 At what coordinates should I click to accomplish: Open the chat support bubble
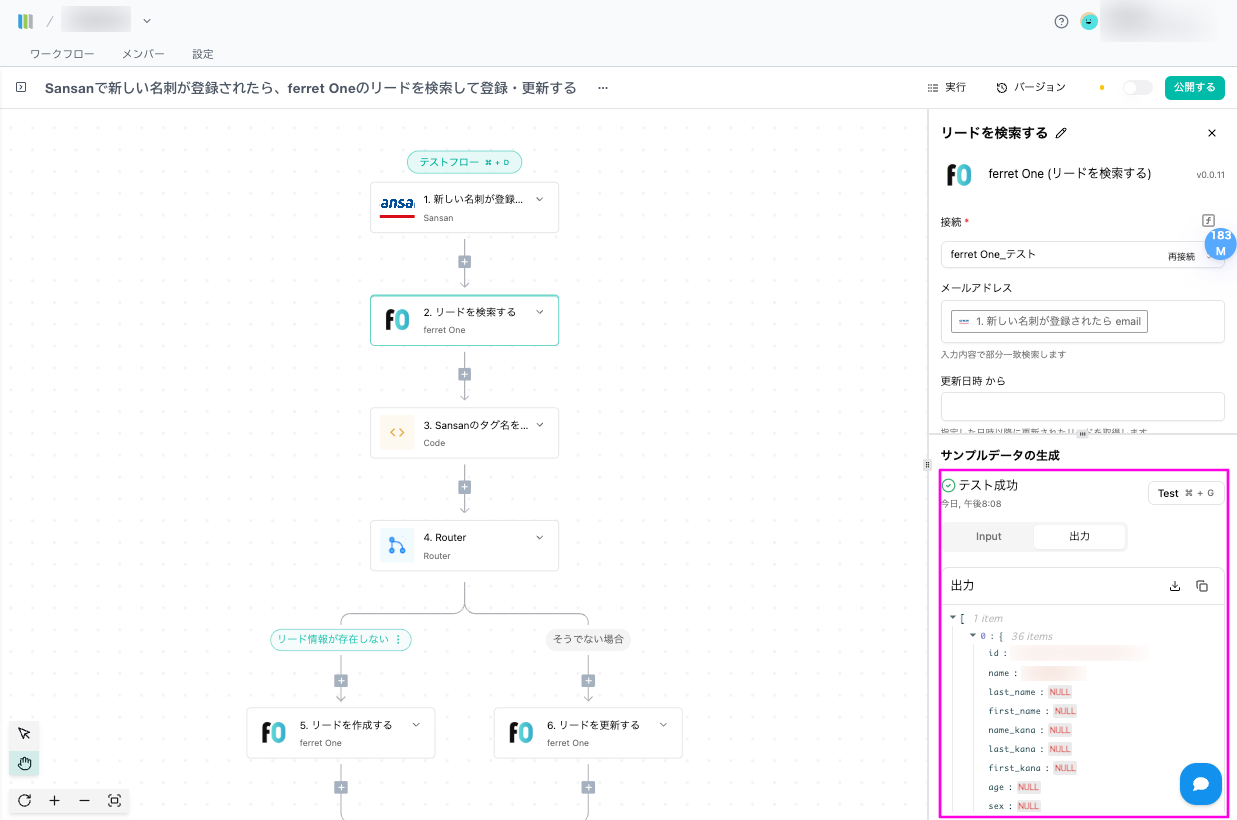pos(1200,784)
